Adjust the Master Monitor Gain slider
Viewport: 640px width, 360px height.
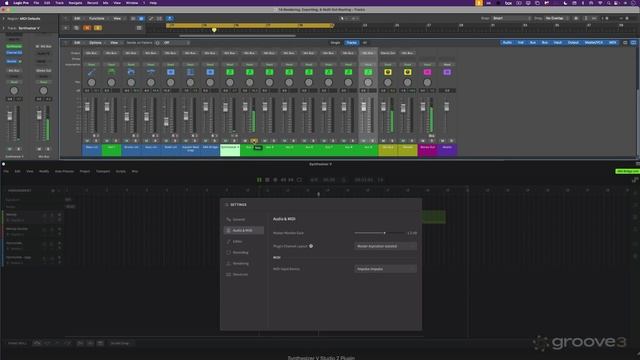click(x=380, y=233)
